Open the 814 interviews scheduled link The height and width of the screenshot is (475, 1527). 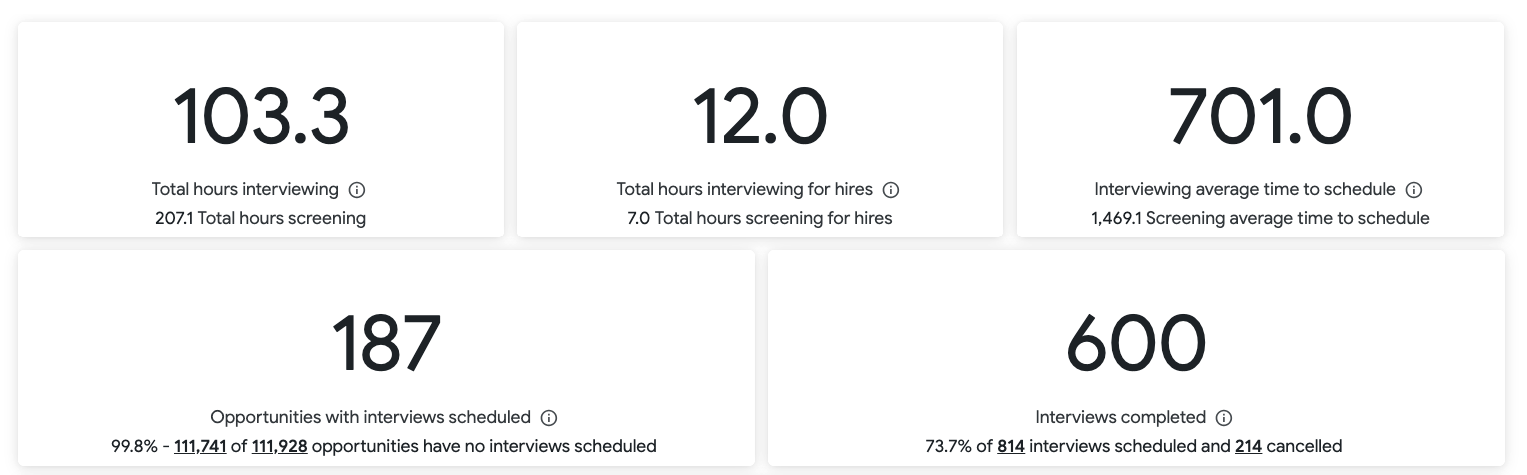point(1011,446)
